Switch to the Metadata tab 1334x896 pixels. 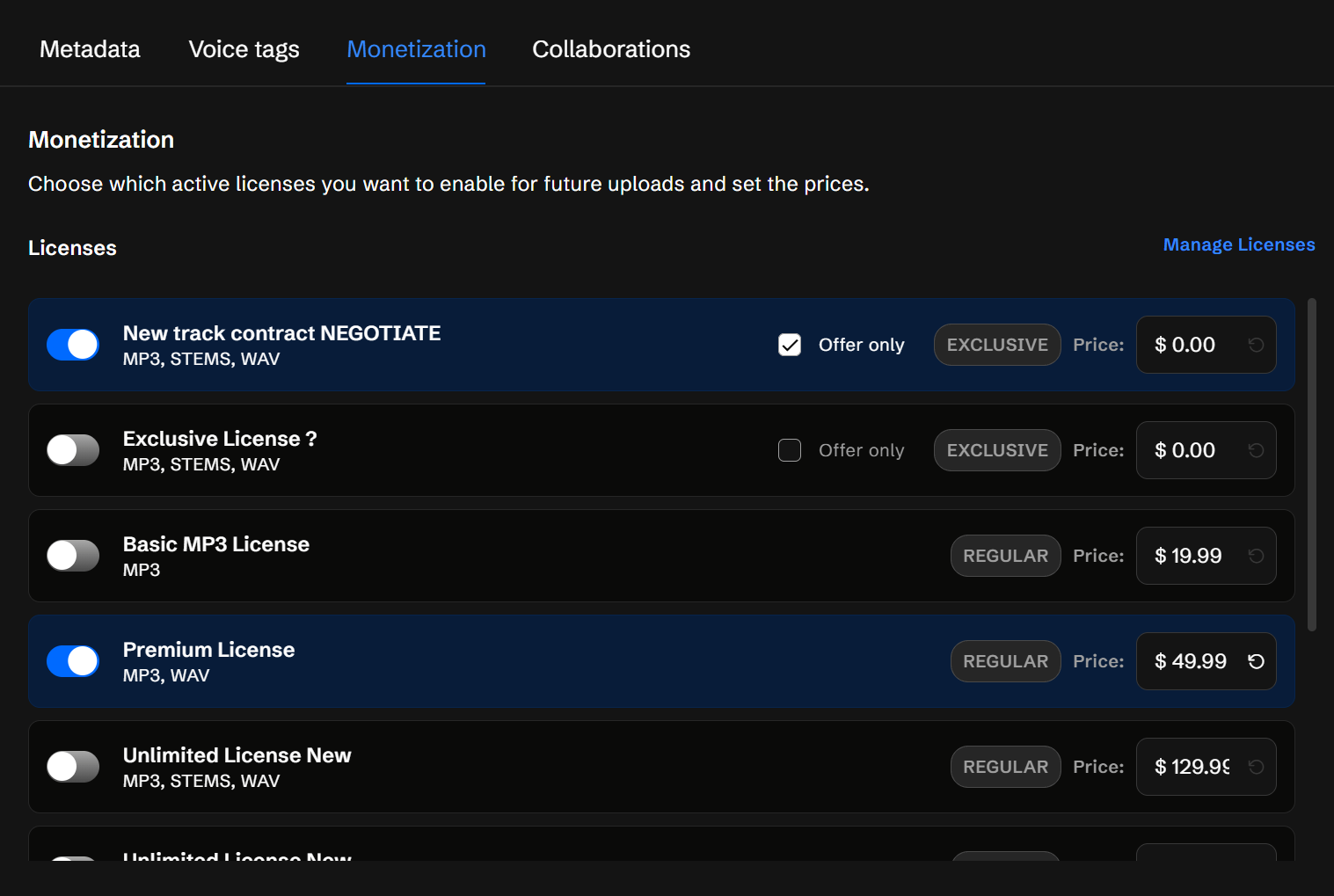(90, 49)
